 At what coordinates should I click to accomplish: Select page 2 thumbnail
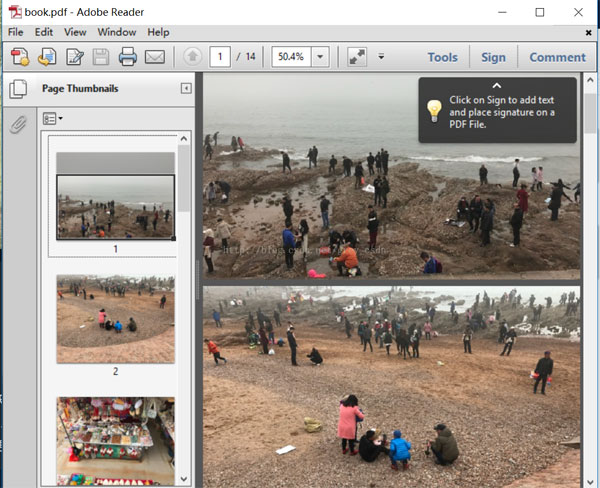point(116,319)
